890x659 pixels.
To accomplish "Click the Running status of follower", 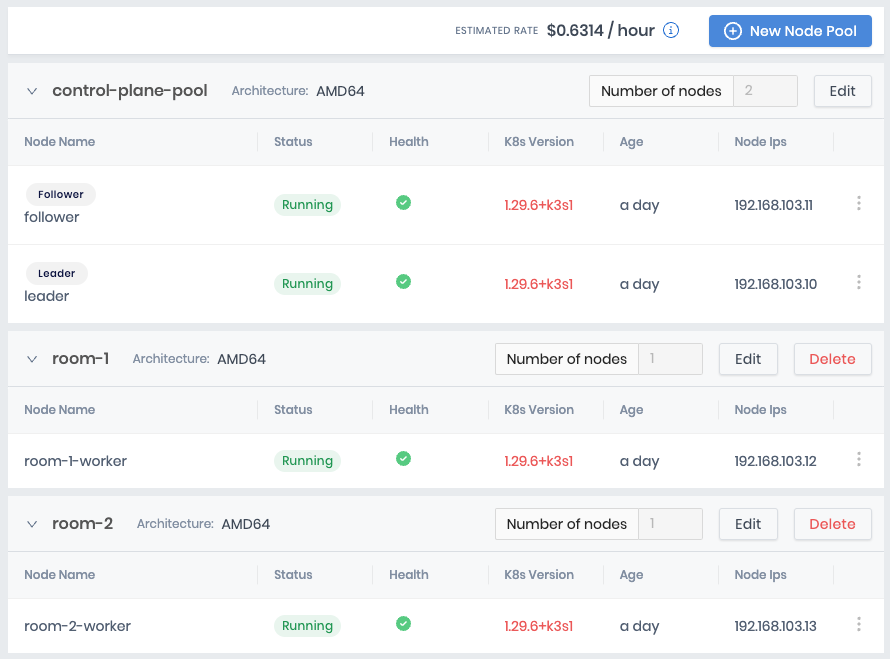I will 307,204.
